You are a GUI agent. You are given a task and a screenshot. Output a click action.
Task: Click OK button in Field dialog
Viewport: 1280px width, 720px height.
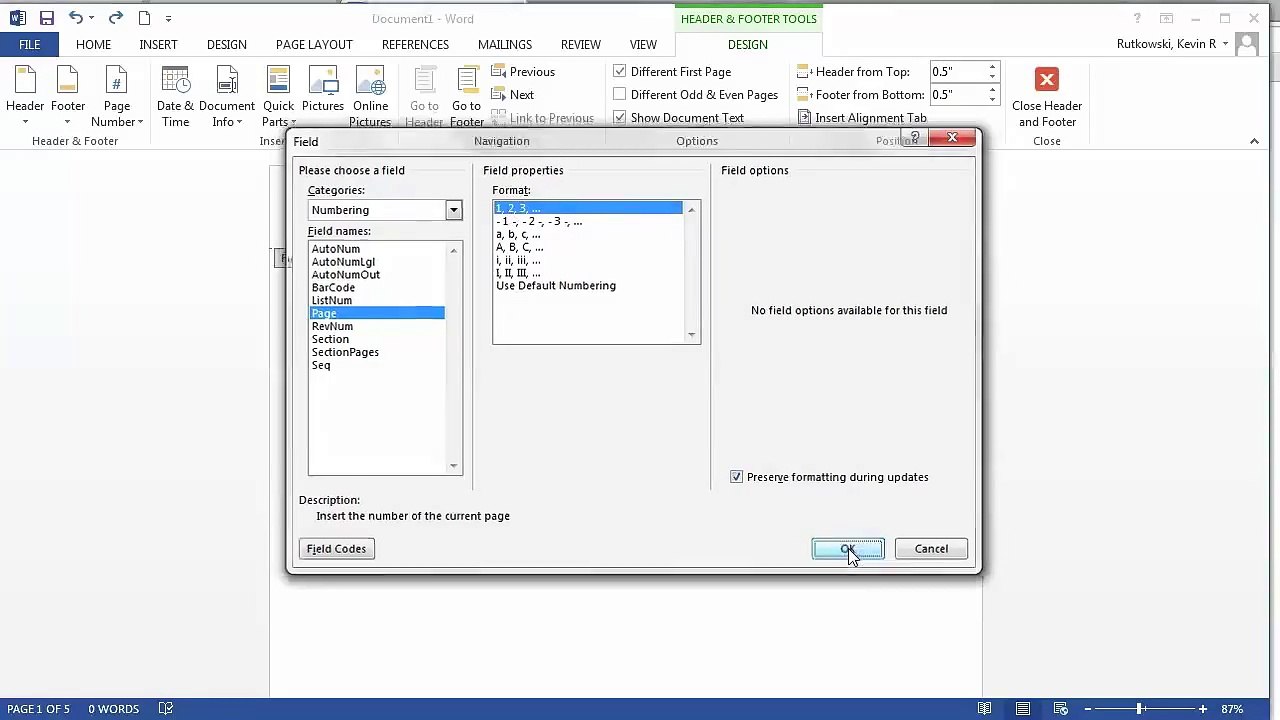coord(848,549)
